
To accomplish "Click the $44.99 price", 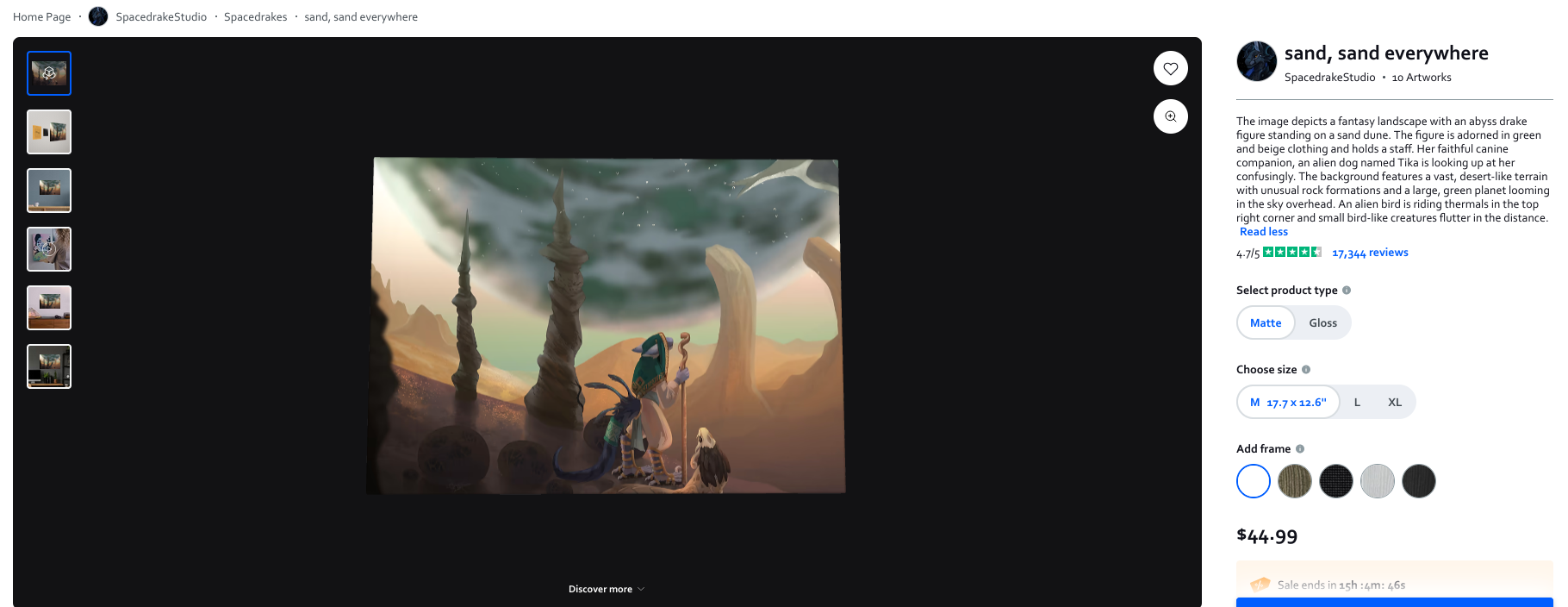I will click(1266, 536).
